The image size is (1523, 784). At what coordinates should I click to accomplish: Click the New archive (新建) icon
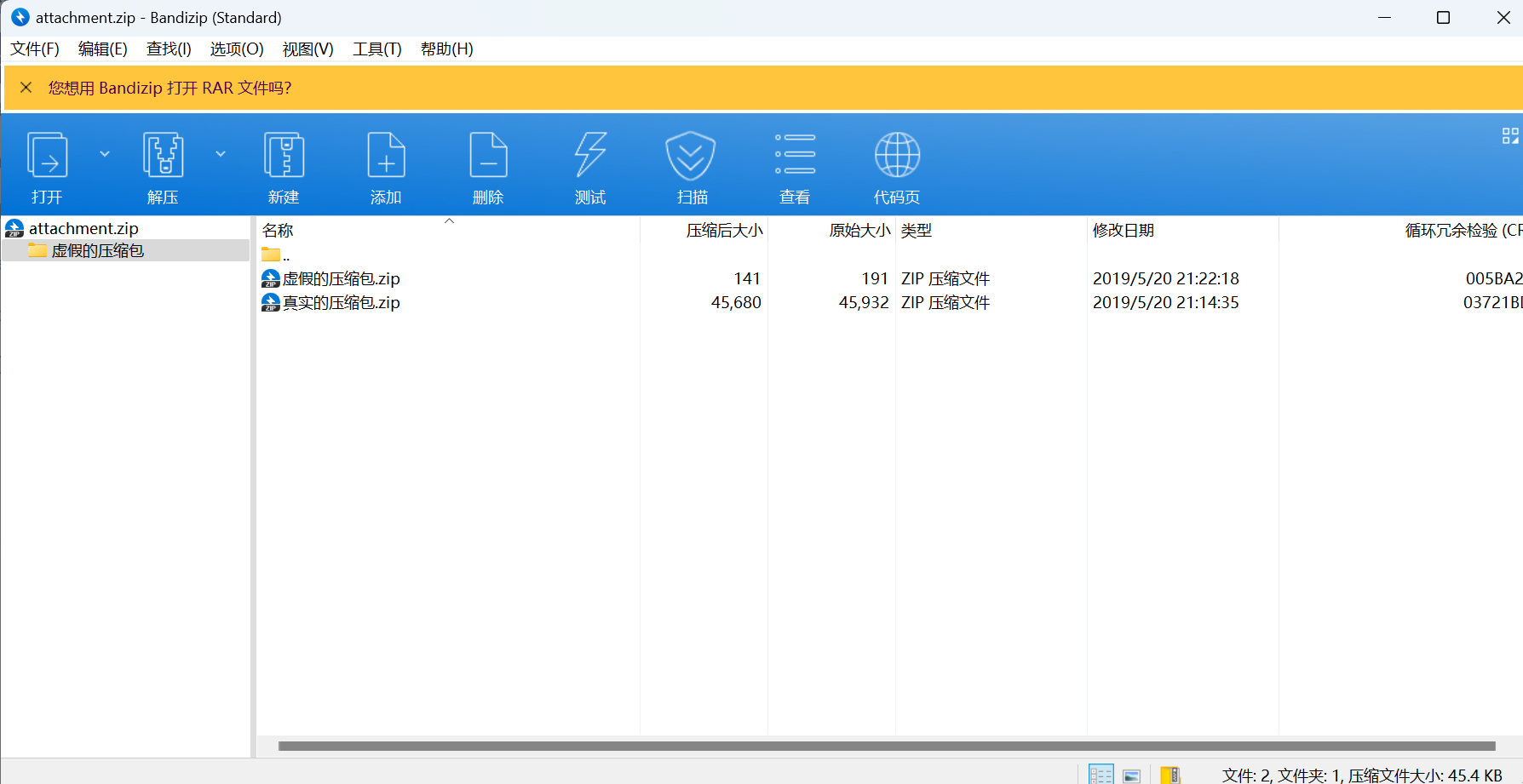284,156
